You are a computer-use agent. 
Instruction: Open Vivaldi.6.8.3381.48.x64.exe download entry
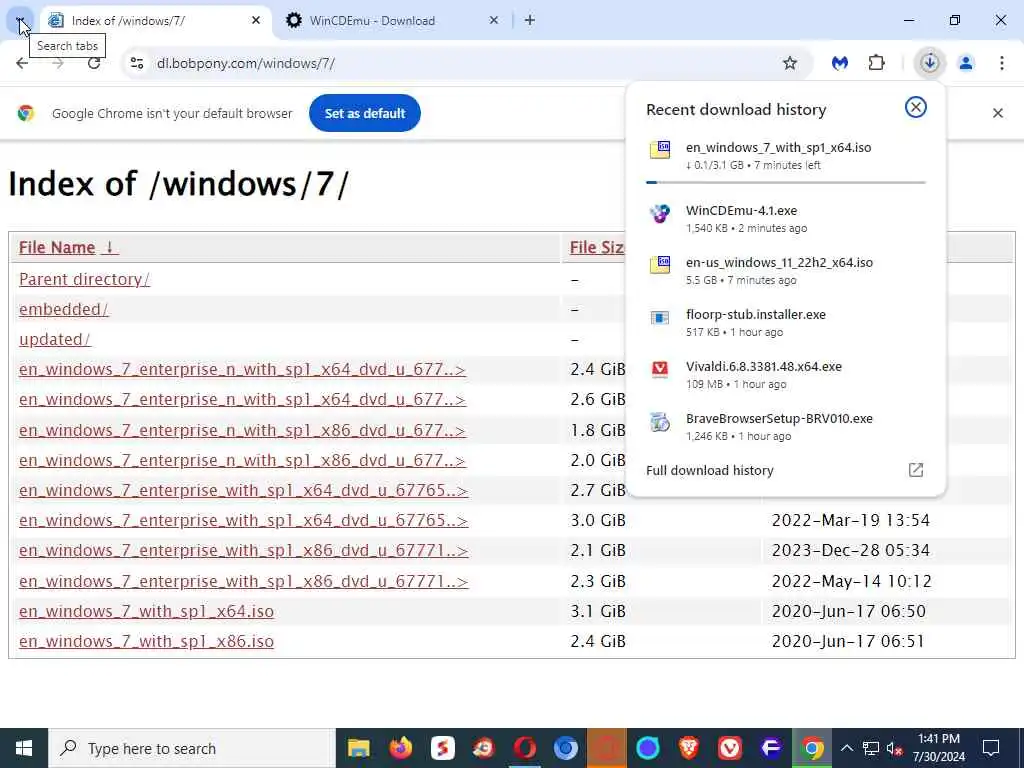(x=786, y=375)
